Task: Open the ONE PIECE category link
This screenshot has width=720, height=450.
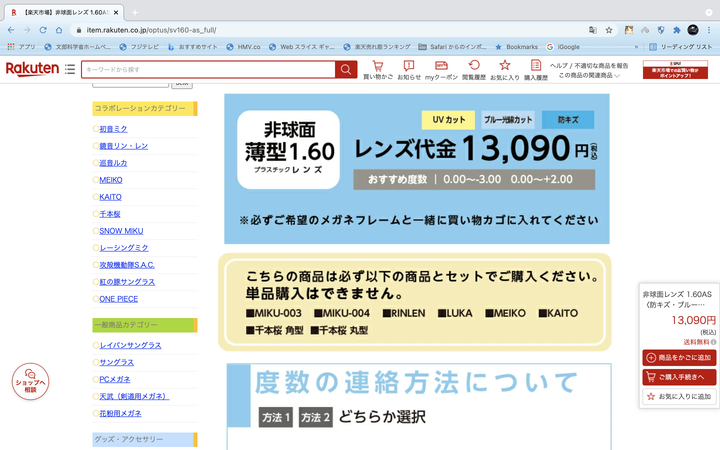Action: 118,299
